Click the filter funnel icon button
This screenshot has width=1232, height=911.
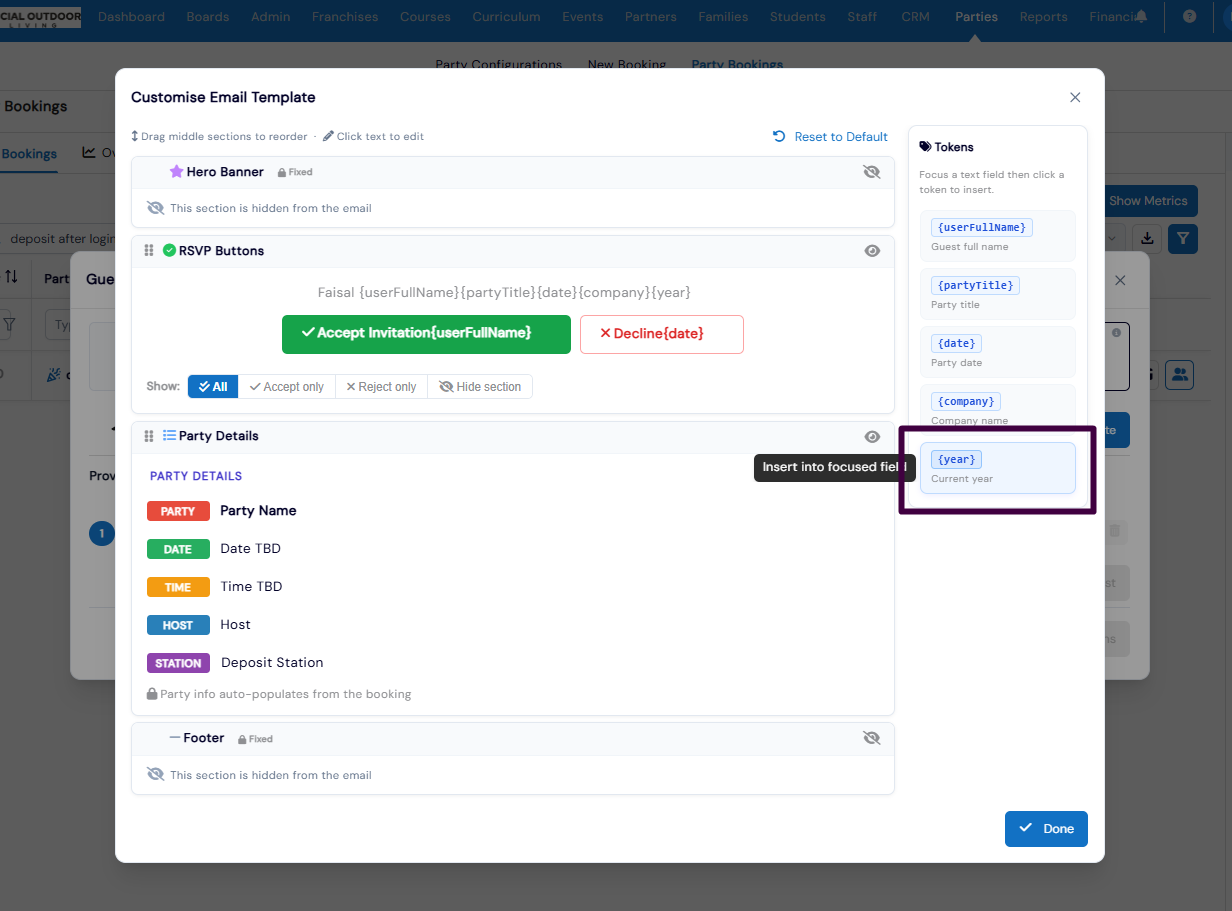[x=1183, y=238]
